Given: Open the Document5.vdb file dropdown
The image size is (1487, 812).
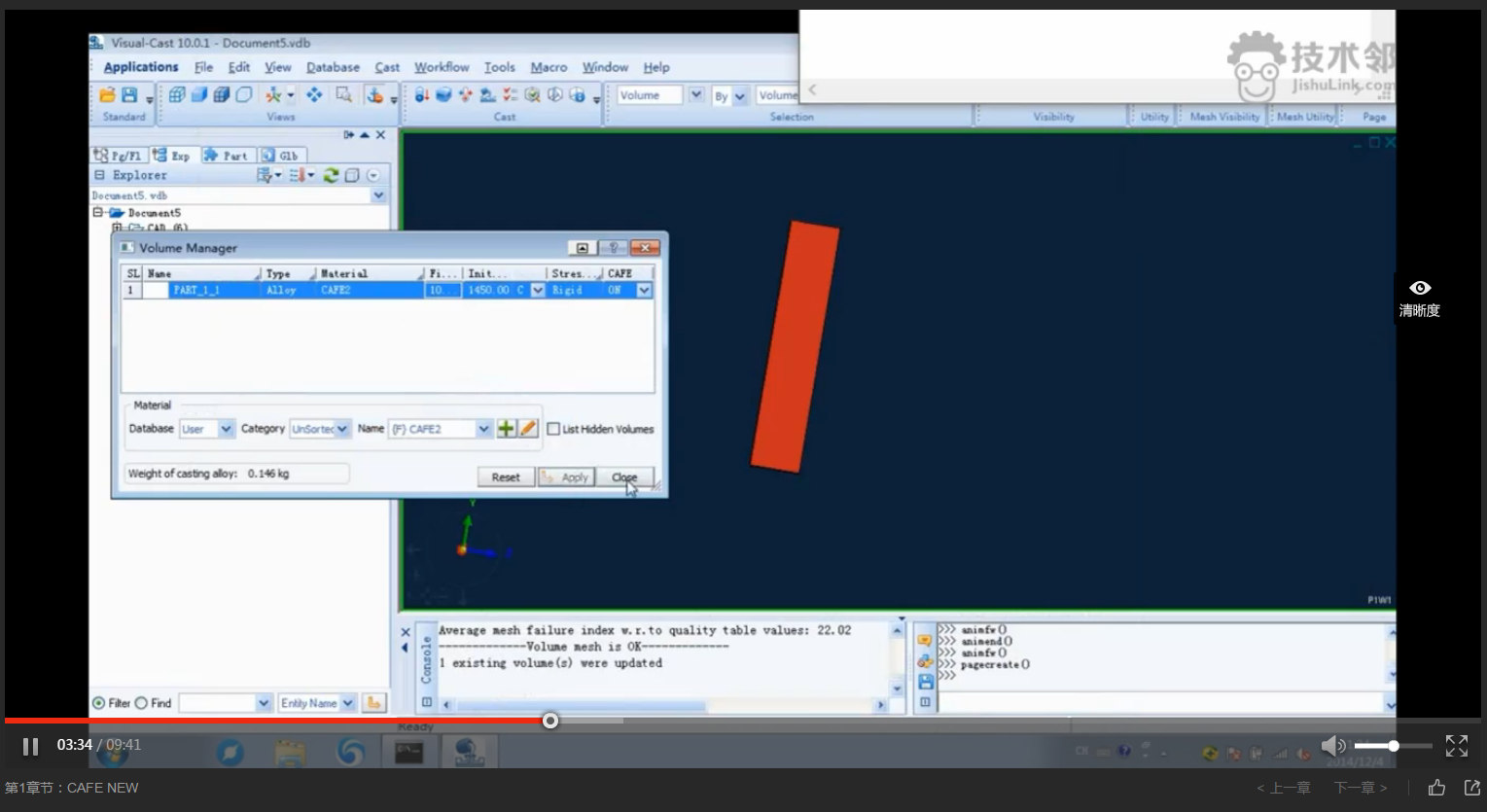Looking at the screenshot, I should (378, 195).
